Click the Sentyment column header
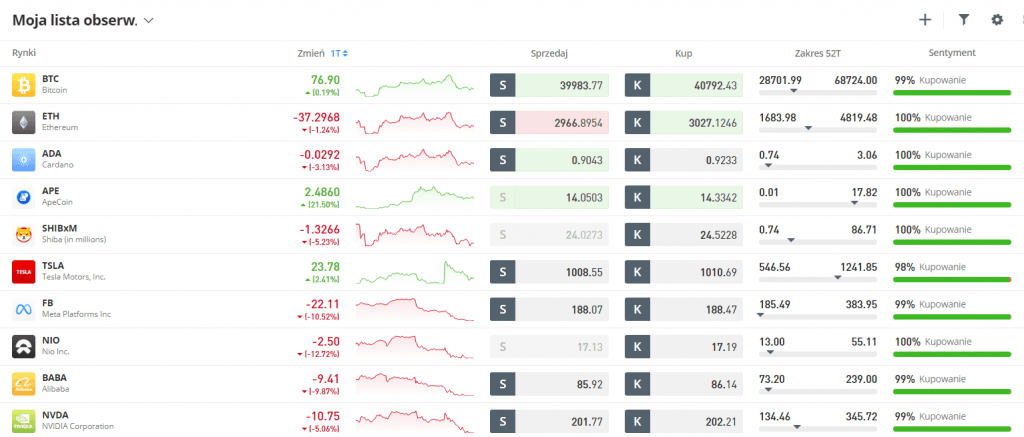Image resolution: width=1024 pixels, height=437 pixels. [952, 53]
